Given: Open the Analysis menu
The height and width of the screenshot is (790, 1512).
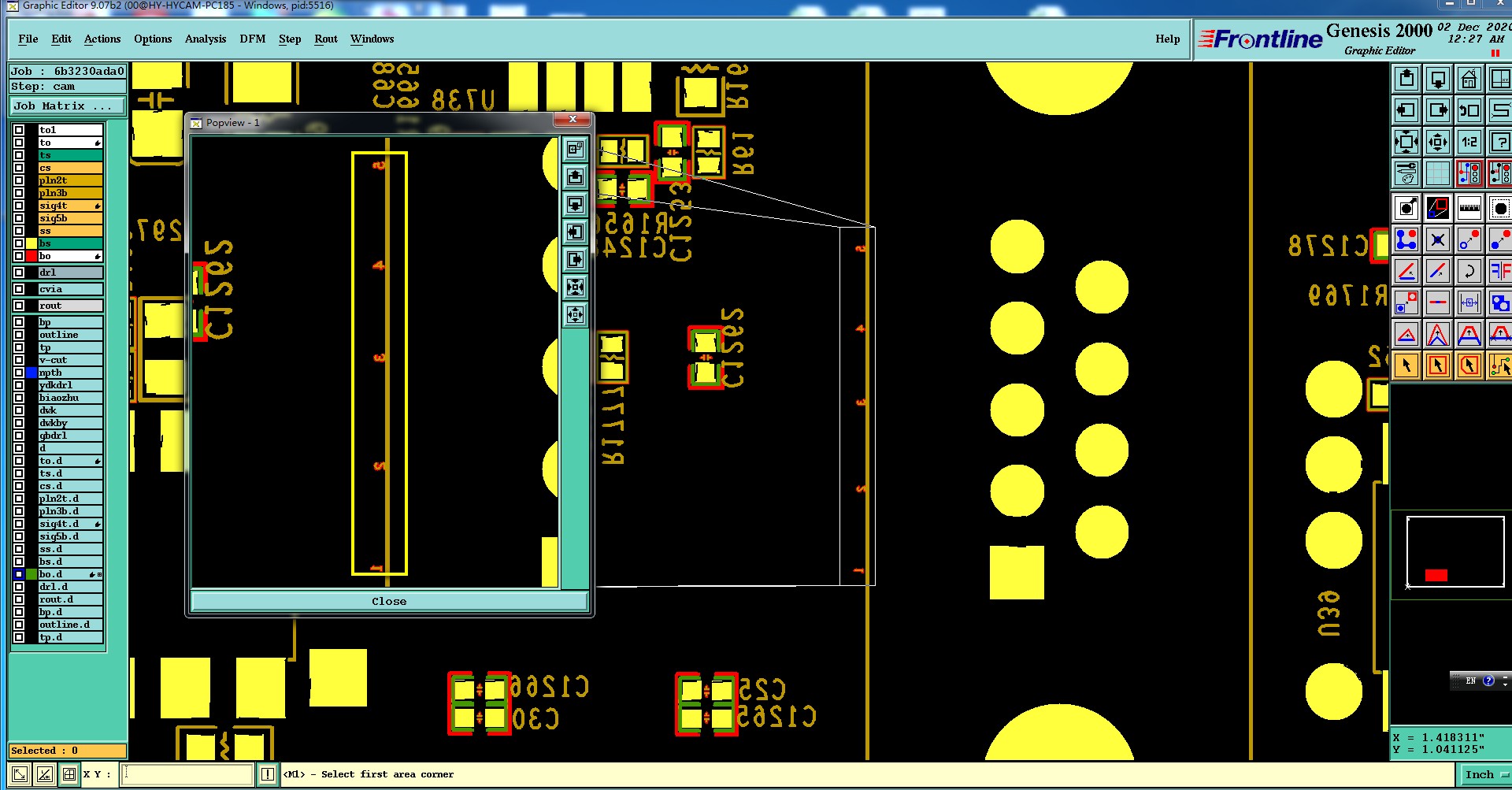Looking at the screenshot, I should (x=206, y=39).
